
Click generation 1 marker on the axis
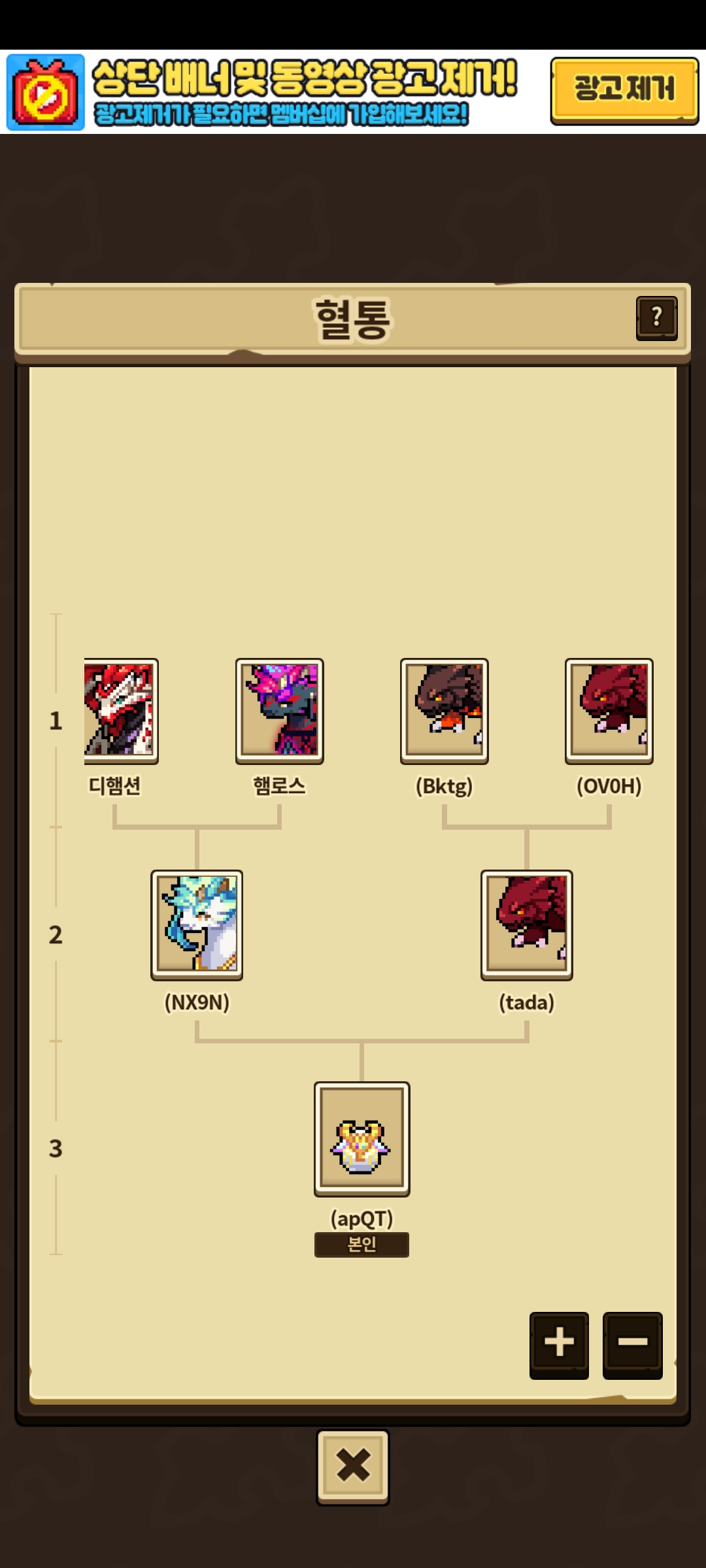pos(56,721)
